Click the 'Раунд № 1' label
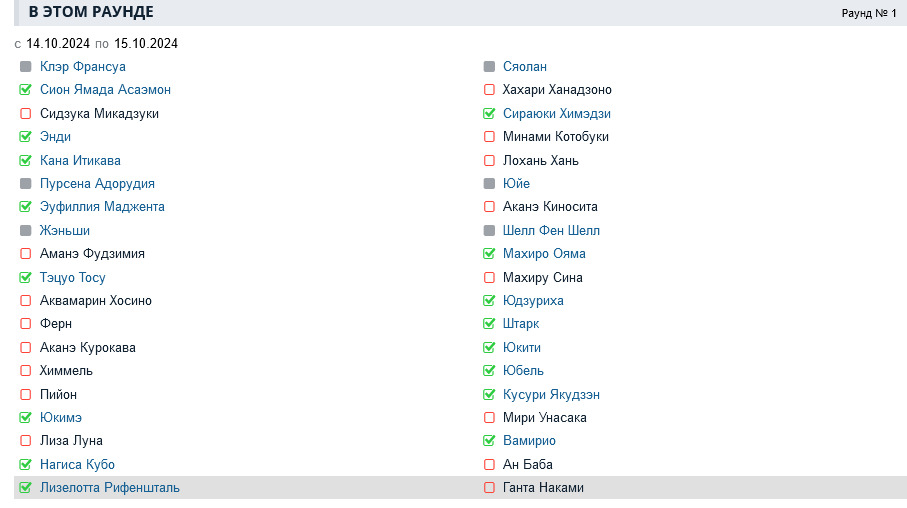This screenshot has width=907, height=508. 868,13
